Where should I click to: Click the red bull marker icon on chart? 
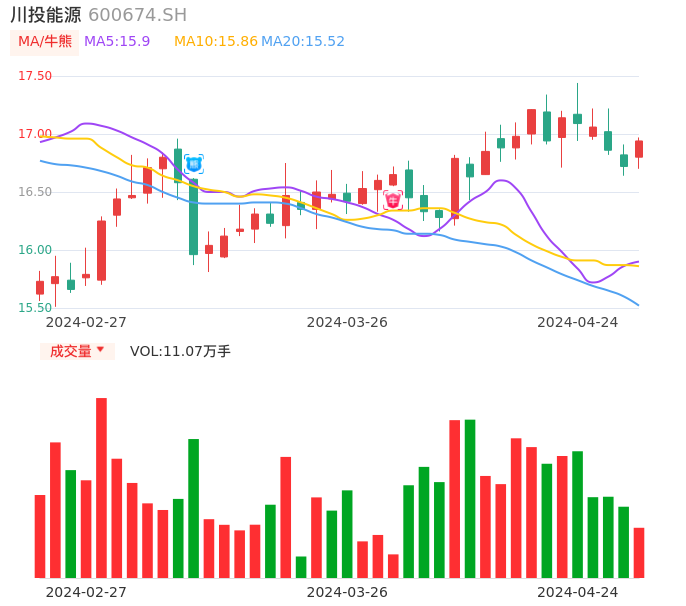coord(393,200)
